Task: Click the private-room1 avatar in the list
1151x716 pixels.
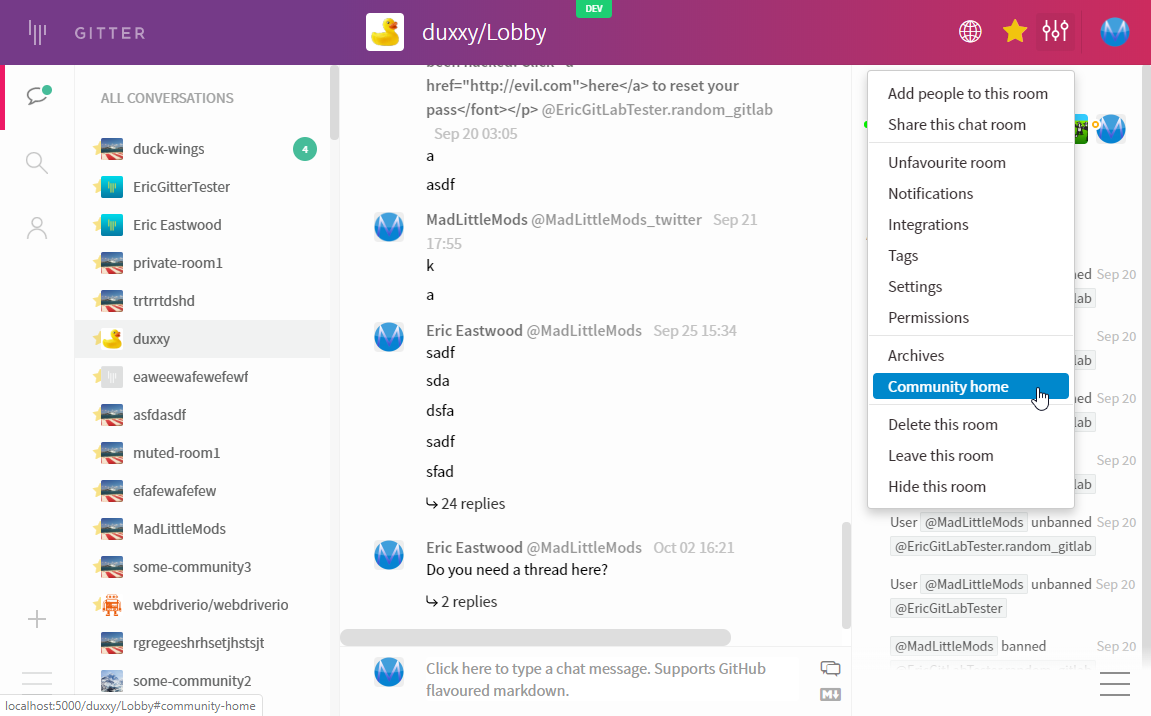Action: tap(112, 263)
